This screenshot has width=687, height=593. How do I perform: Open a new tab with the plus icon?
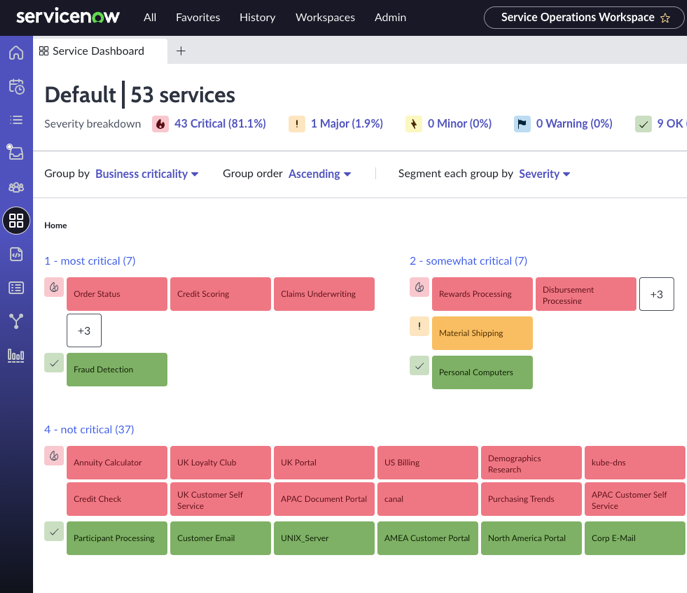[181, 51]
